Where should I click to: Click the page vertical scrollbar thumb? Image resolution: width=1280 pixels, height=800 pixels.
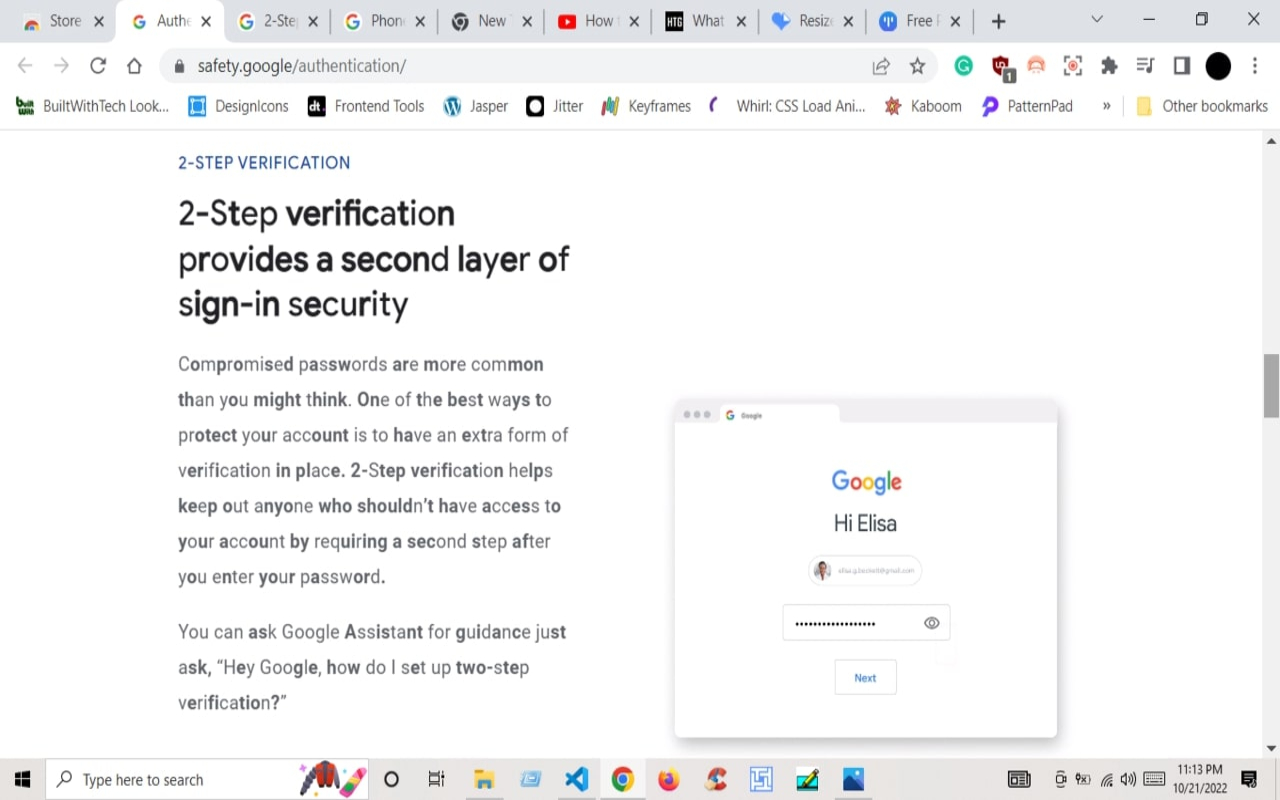pyautogui.click(x=1271, y=385)
